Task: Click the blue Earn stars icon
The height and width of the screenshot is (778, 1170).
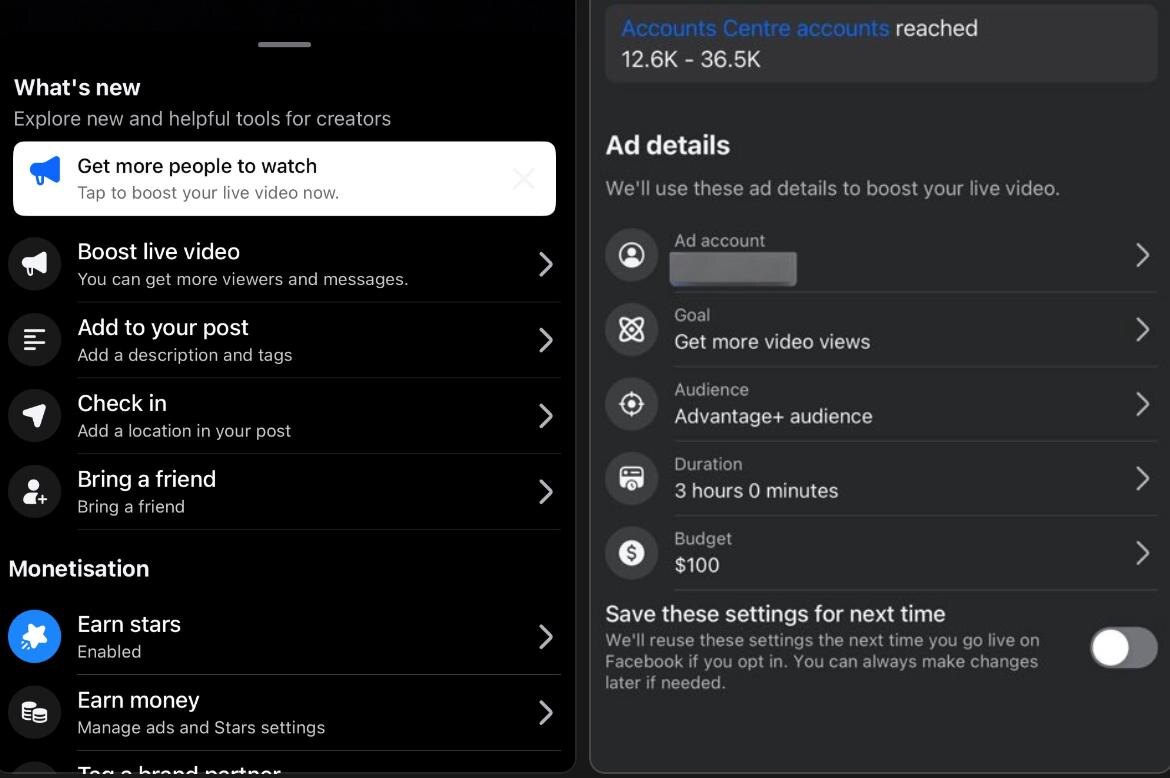Action: tap(34, 636)
